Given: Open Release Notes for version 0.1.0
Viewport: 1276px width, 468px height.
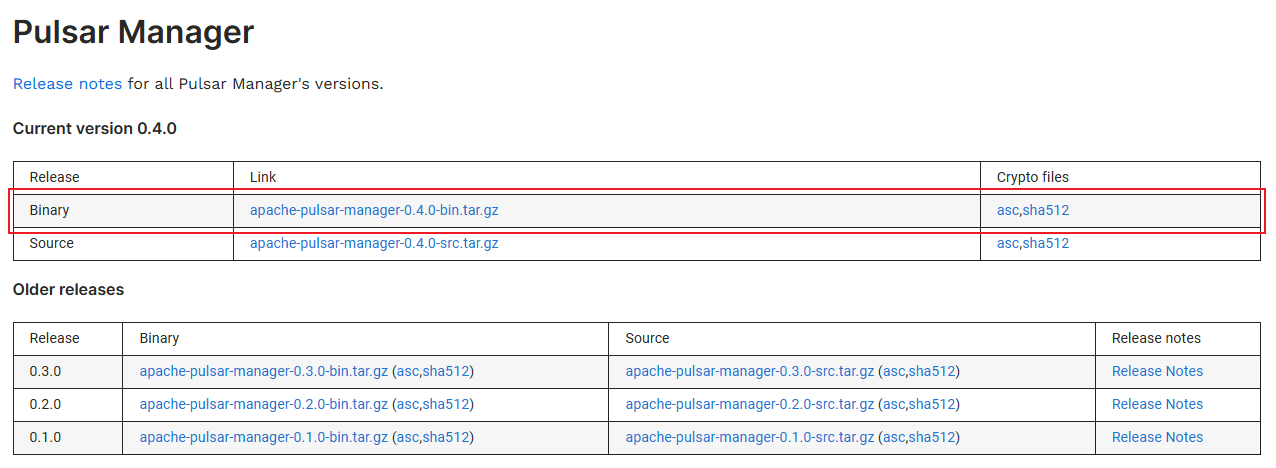Looking at the screenshot, I should coord(1157,437).
